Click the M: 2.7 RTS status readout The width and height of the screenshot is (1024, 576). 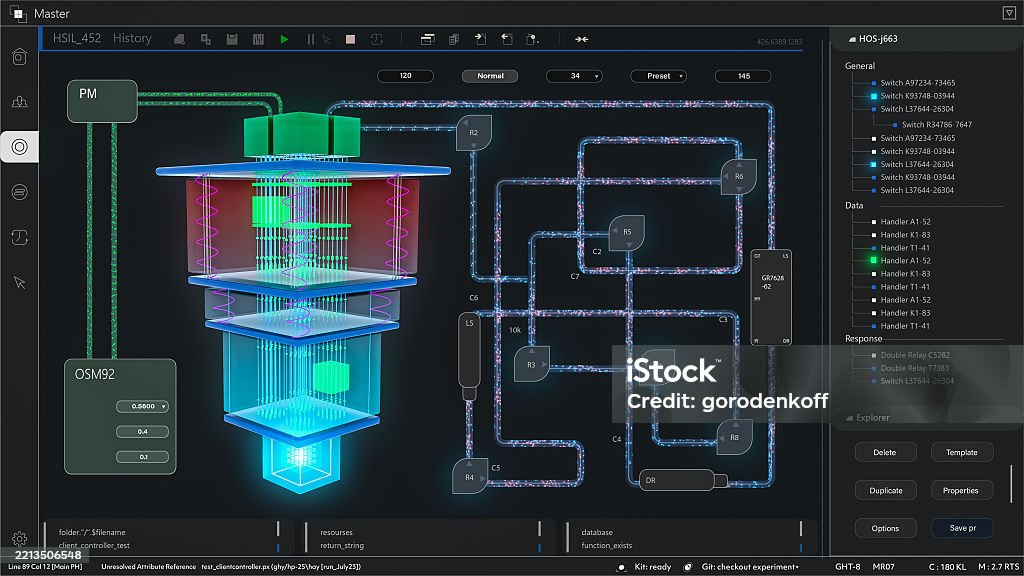999,567
